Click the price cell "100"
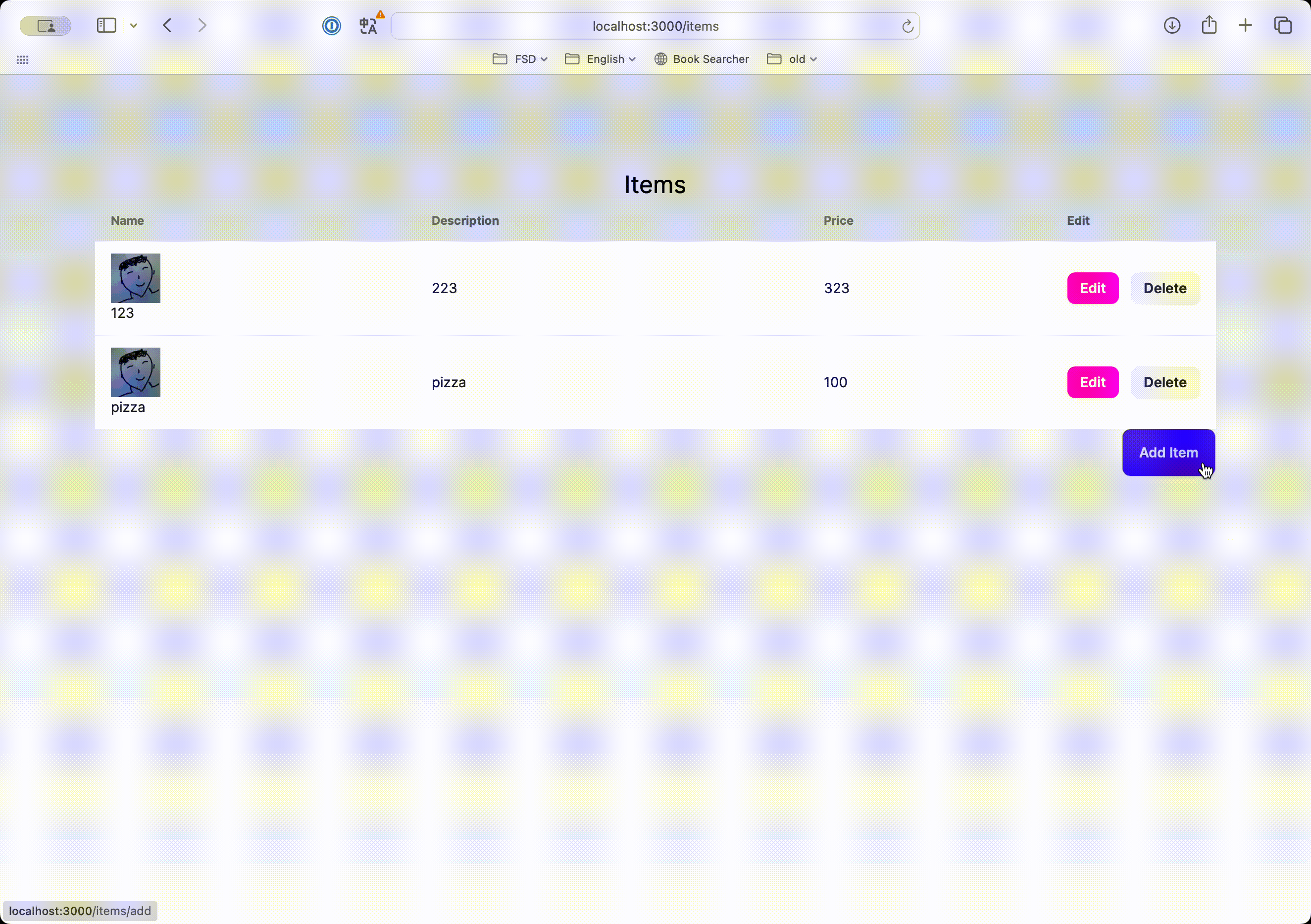The width and height of the screenshot is (1311, 924). [x=835, y=383]
